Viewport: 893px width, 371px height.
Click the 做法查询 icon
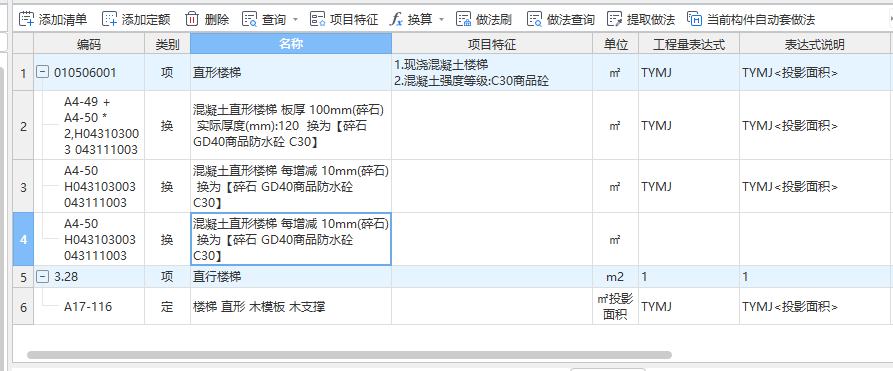pos(534,19)
